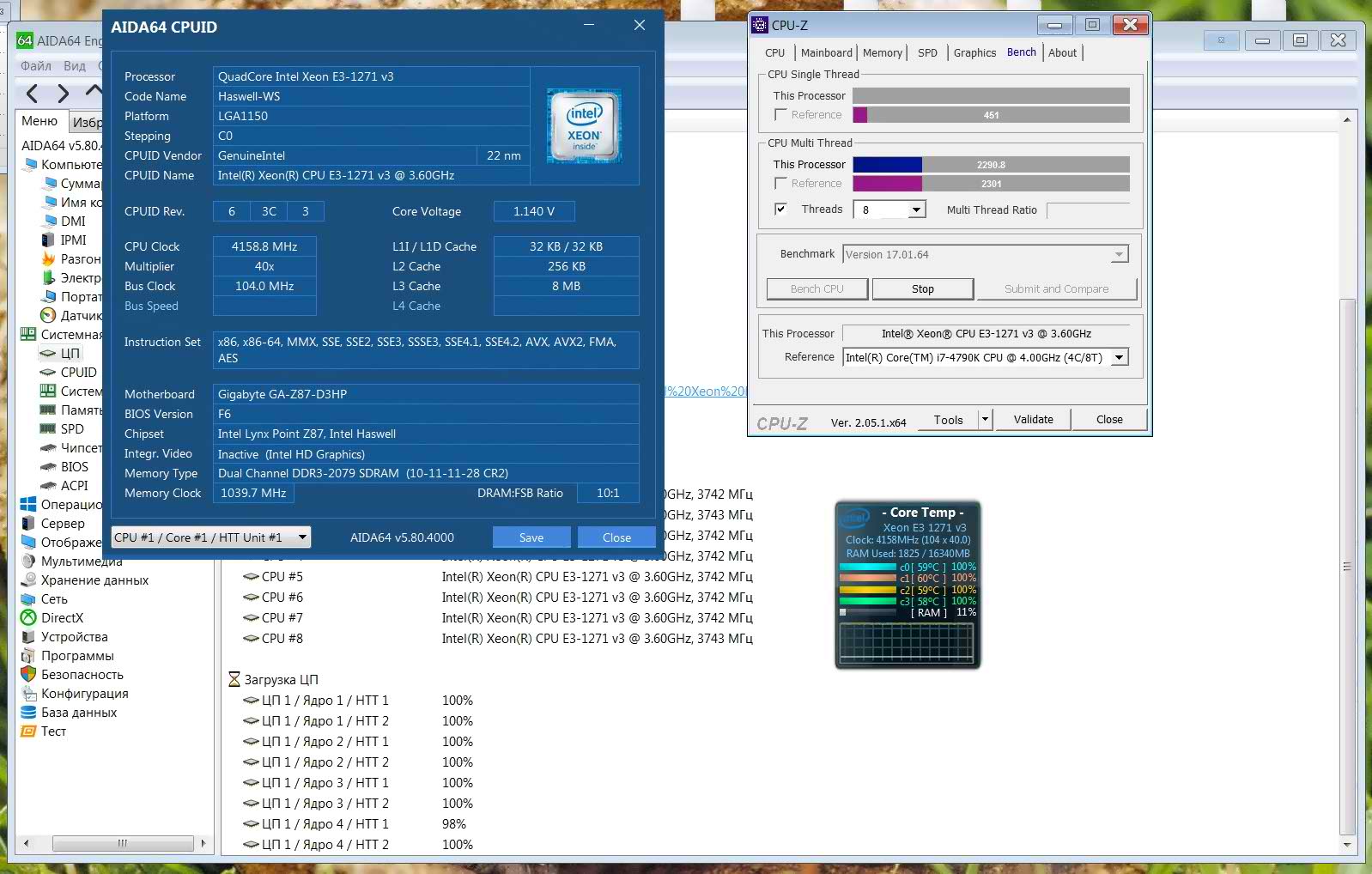Switch to the SPD tab in CPU-Z
This screenshot has height=874, width=1372.
pos(927,52)
